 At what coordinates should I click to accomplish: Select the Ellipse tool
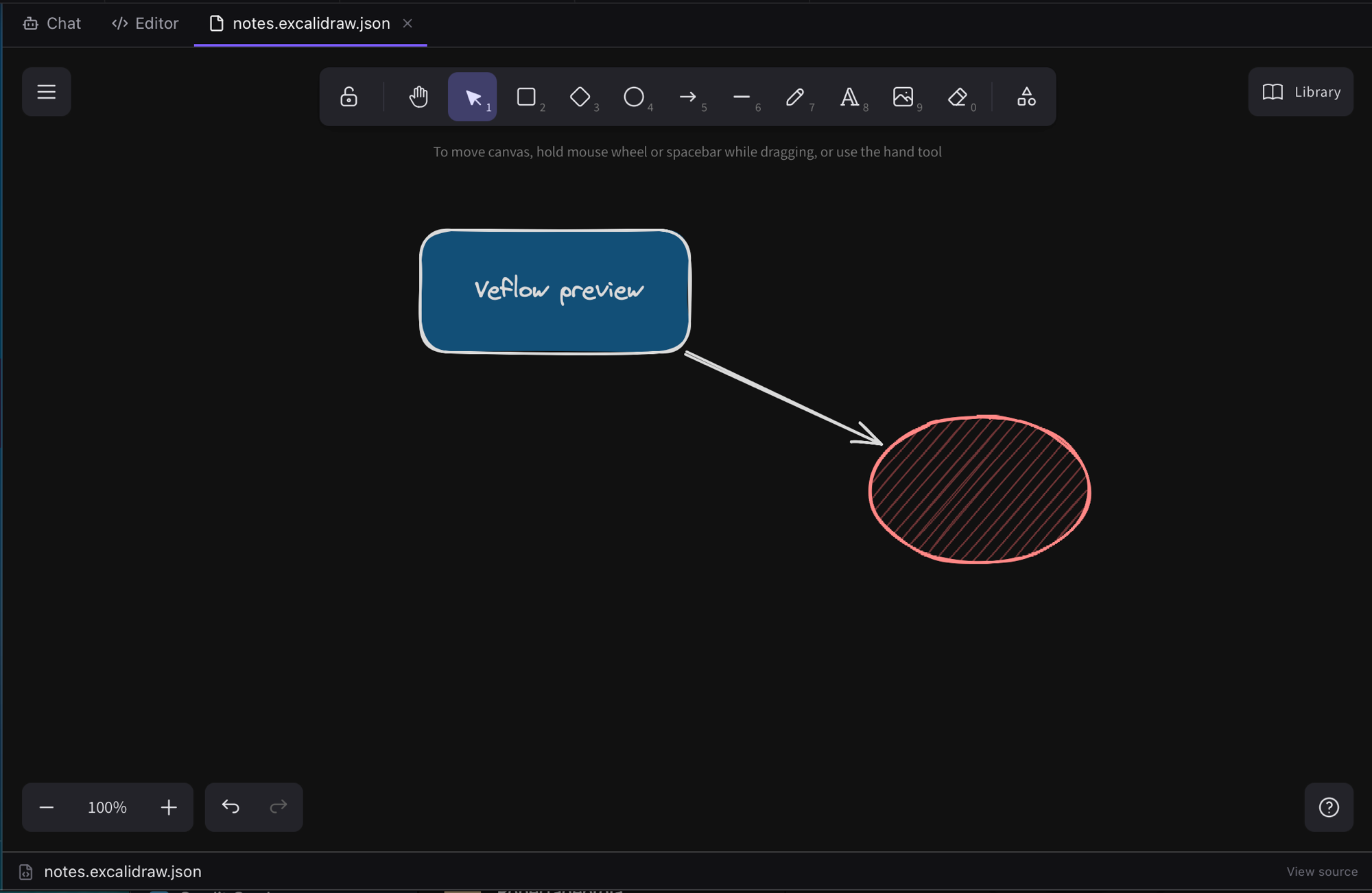tap(634, 97)
